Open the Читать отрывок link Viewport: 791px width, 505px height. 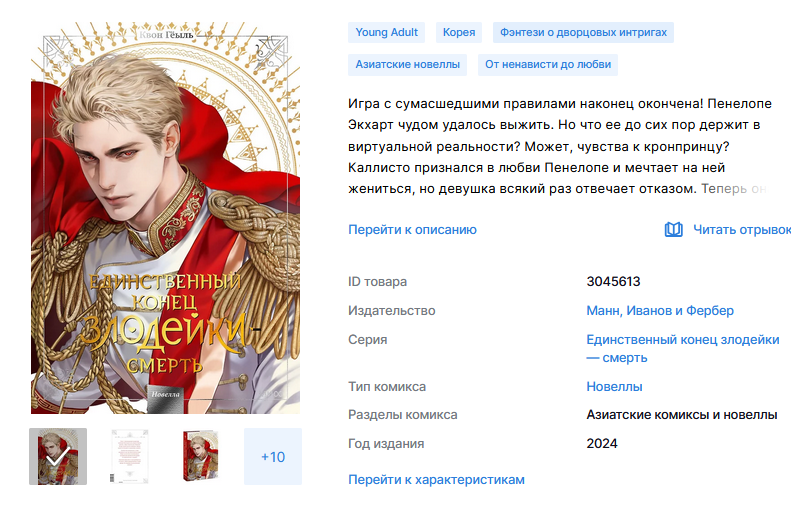coord(742,230)
